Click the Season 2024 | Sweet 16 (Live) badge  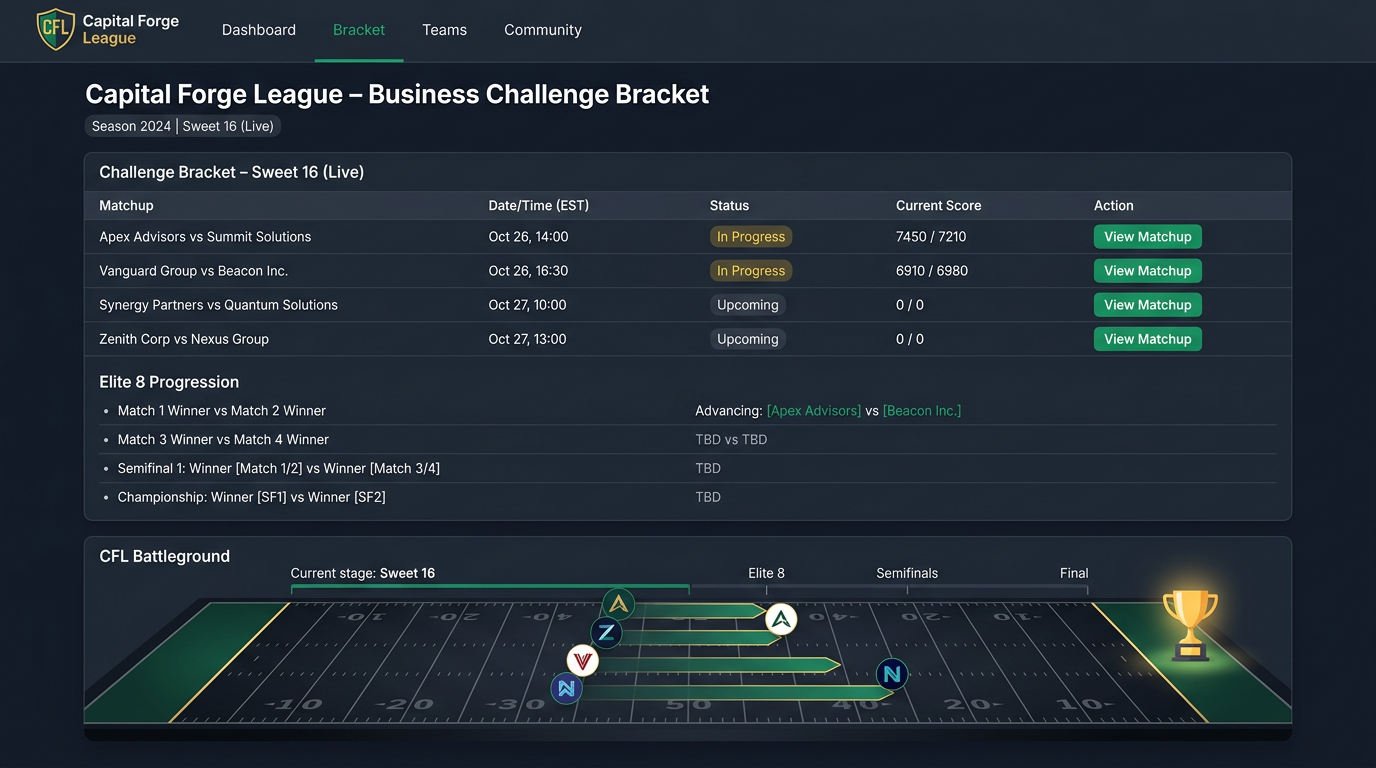tap(183, 126)
